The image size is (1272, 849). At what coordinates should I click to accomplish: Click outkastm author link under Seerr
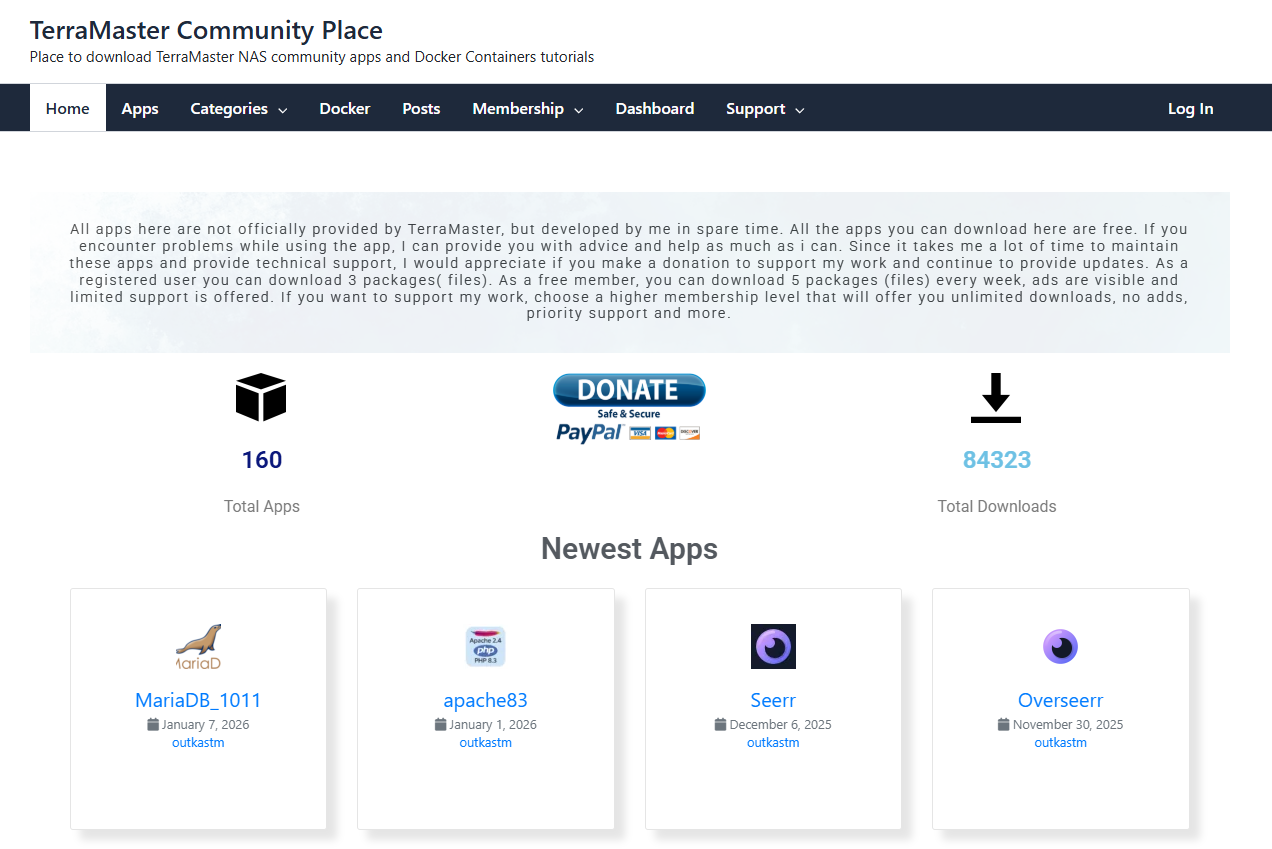click(x=773, y=743)
